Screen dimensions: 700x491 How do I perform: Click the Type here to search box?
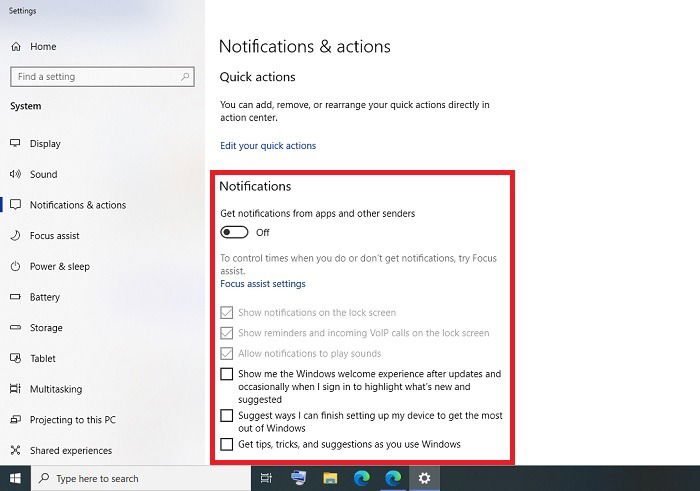(141, 479)
